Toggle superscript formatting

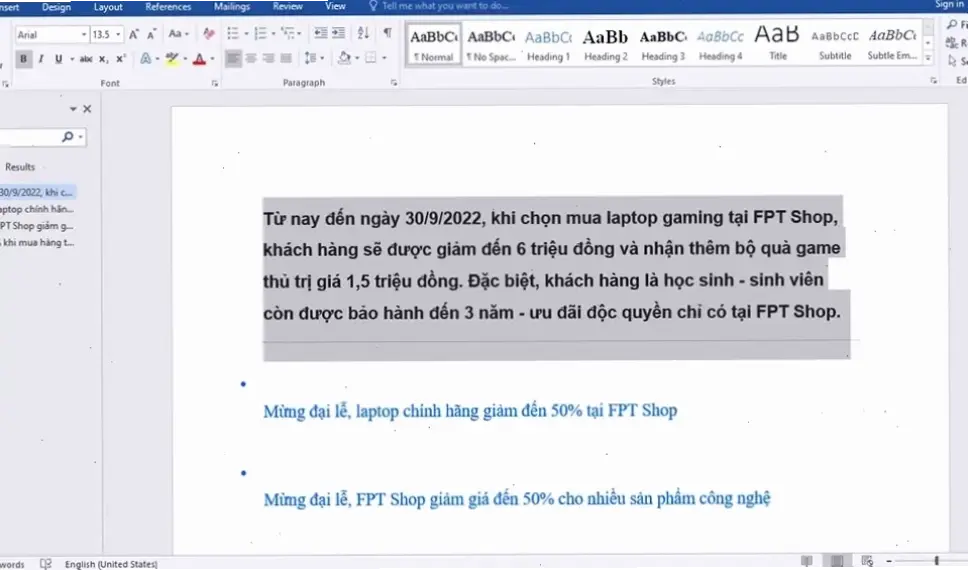point(121,59)
